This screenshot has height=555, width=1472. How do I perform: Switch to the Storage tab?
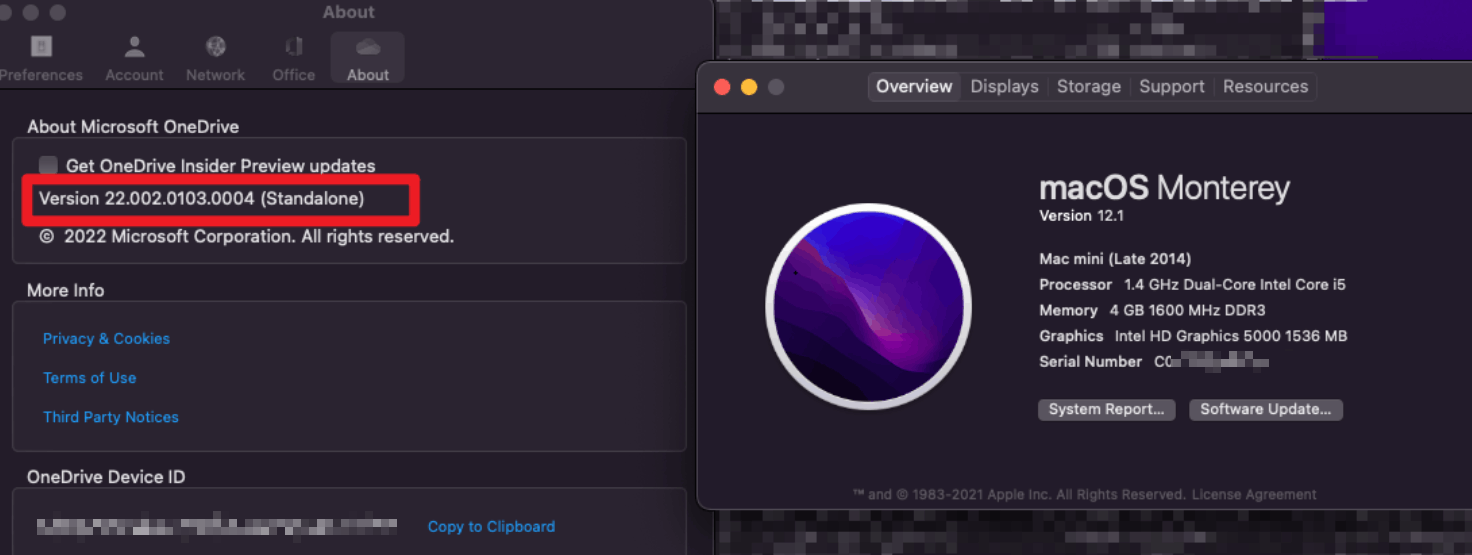tap(1089, 87)
